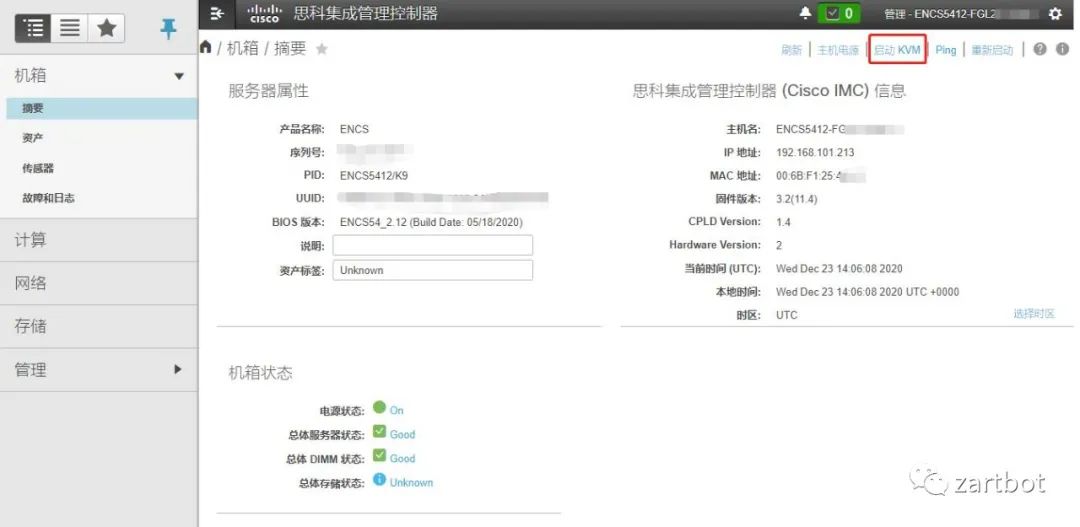The image size is (1080, 527).
Task: Expand the 管理 section arrow
Action: click(x=178, y=369)
